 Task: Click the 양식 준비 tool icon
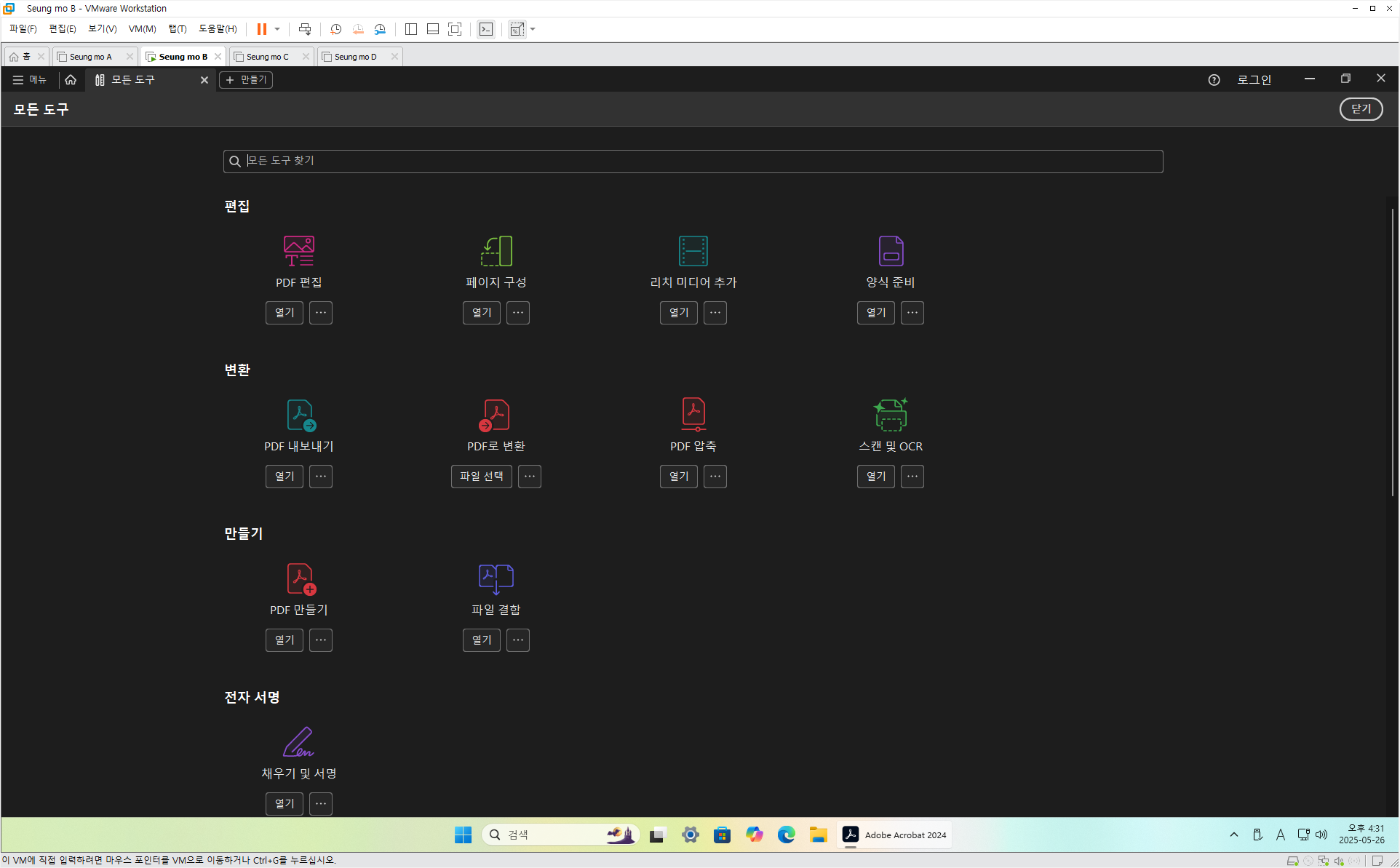pyautogui.click(x=891, y=251)
